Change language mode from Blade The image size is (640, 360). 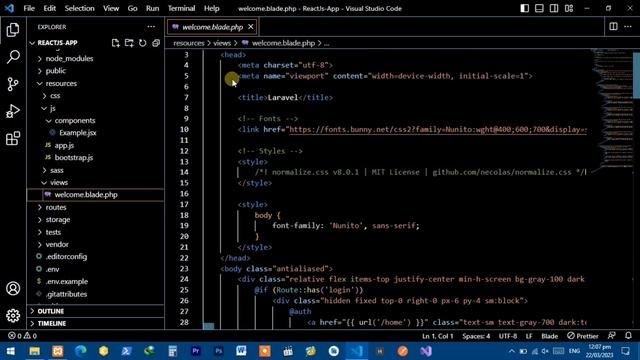[x=549, y=336]
